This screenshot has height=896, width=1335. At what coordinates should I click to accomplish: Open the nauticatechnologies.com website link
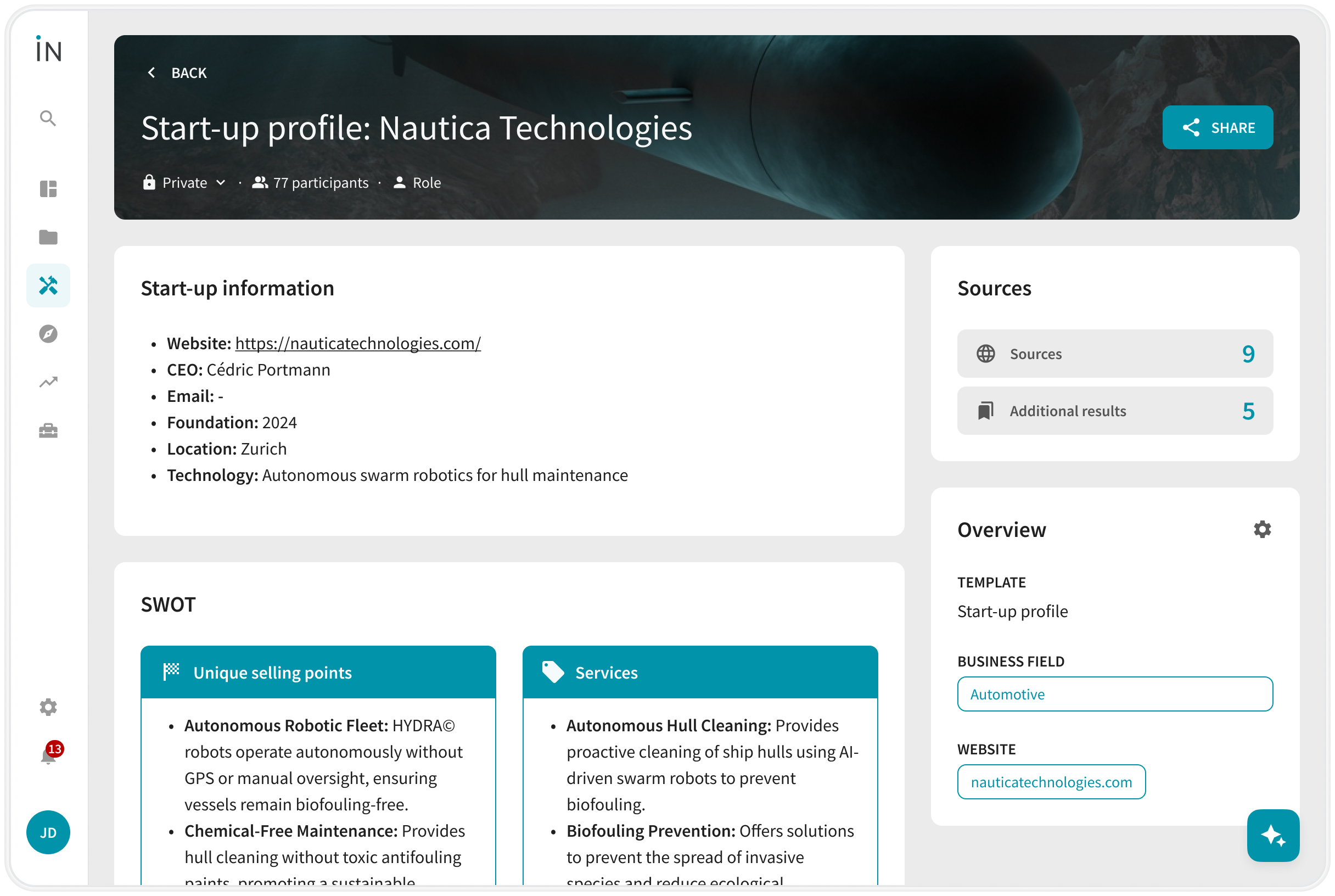pyautogui.click(x=1051, y=782)
